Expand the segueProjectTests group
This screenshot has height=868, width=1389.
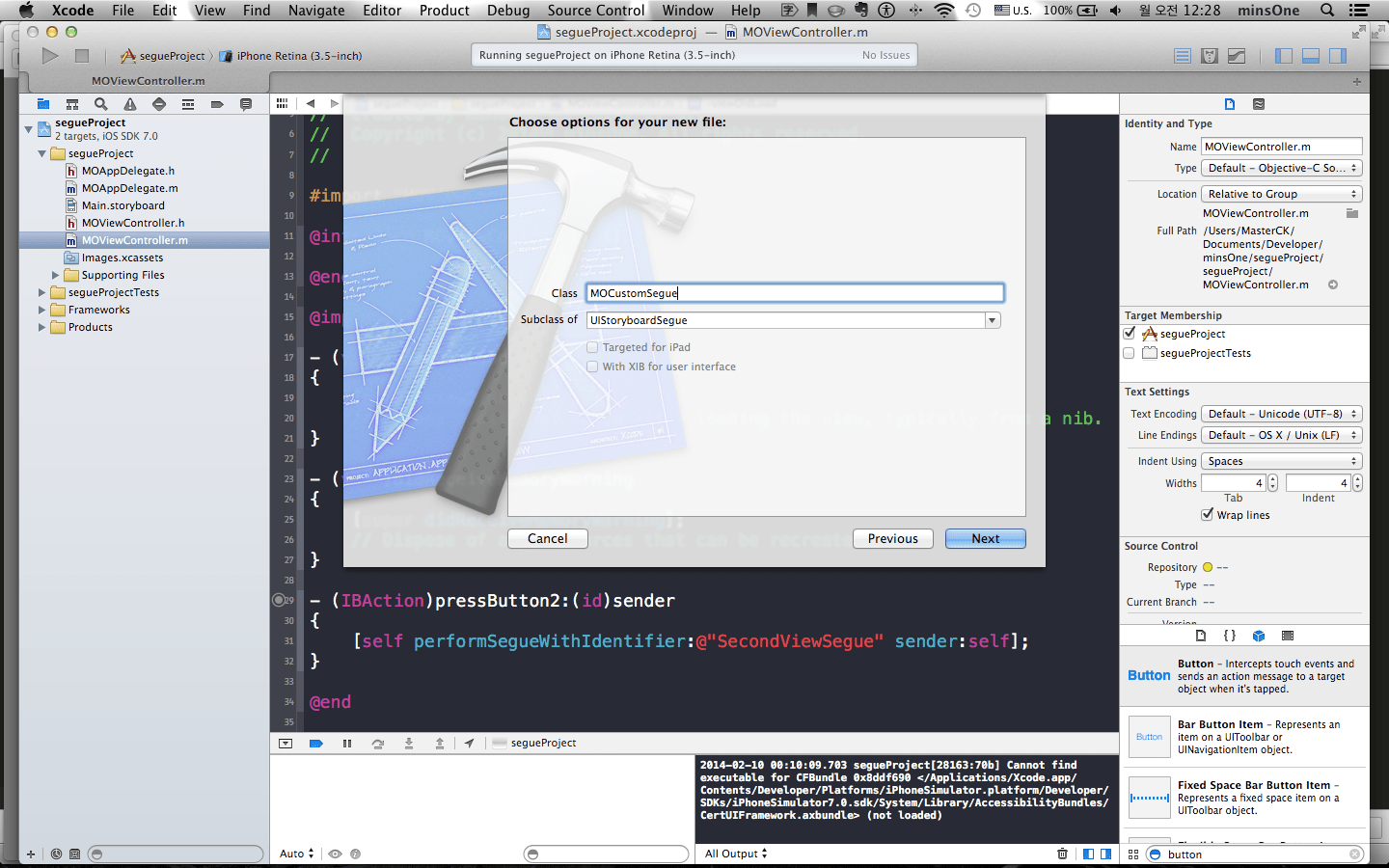click(41, 292)
